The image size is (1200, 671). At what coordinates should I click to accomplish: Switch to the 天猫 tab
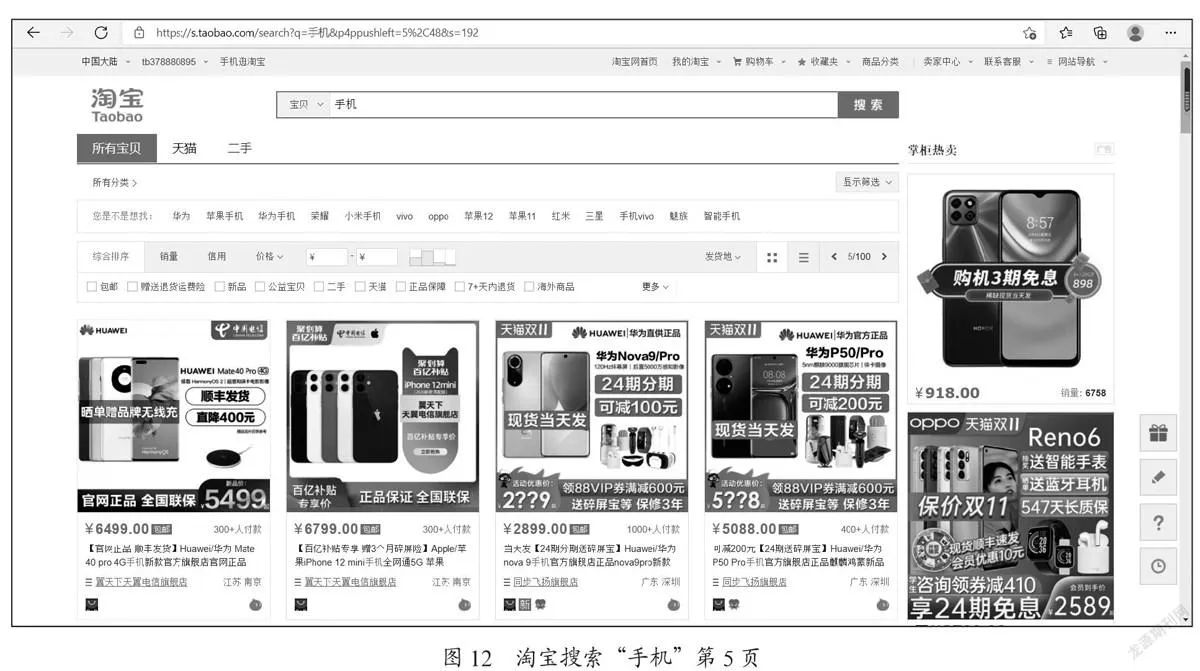(x=184, y=148)
